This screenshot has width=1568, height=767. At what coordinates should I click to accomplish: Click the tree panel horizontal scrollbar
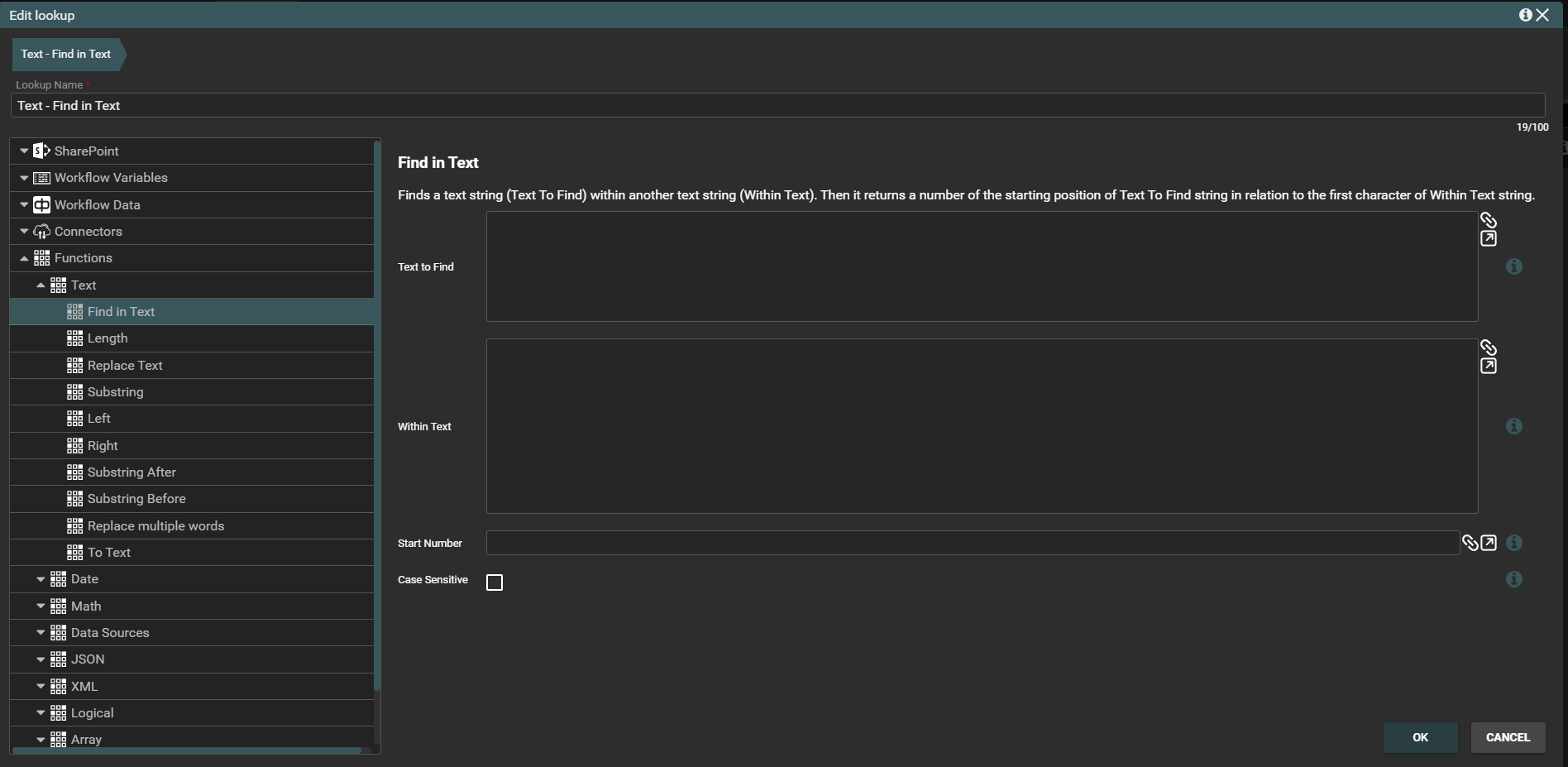point(187,750)
